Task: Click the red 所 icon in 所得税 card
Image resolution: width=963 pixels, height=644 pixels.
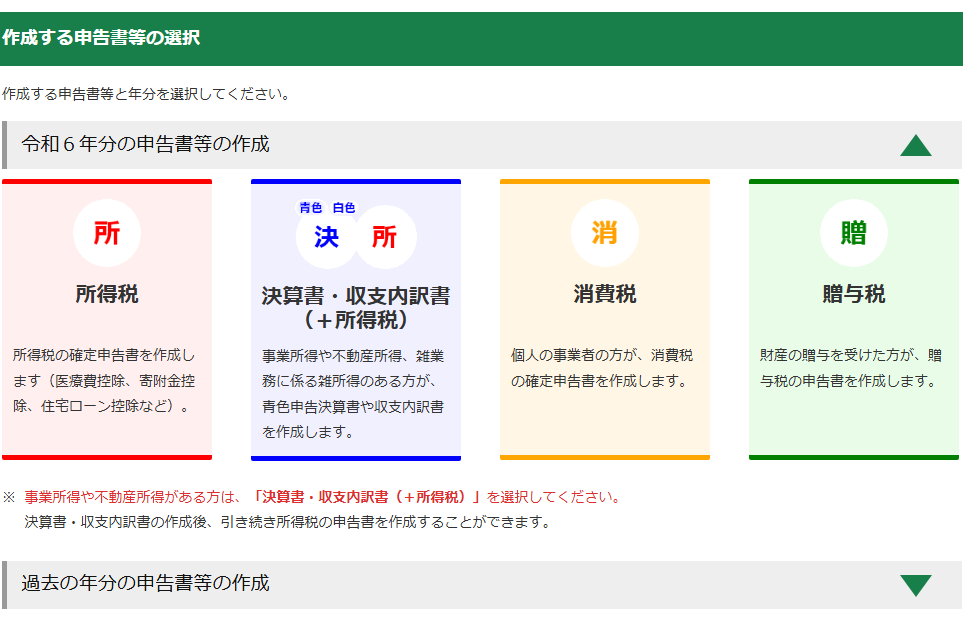Action: tap(106, 233)
